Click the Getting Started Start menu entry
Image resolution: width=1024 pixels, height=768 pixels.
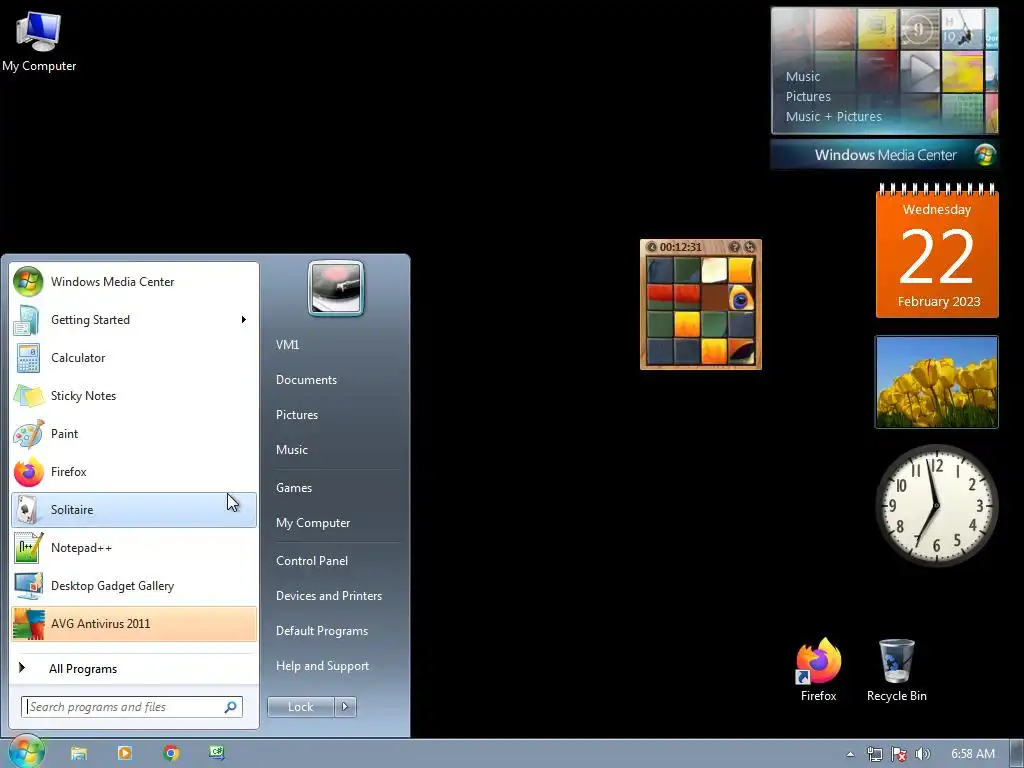coord(134,319)
